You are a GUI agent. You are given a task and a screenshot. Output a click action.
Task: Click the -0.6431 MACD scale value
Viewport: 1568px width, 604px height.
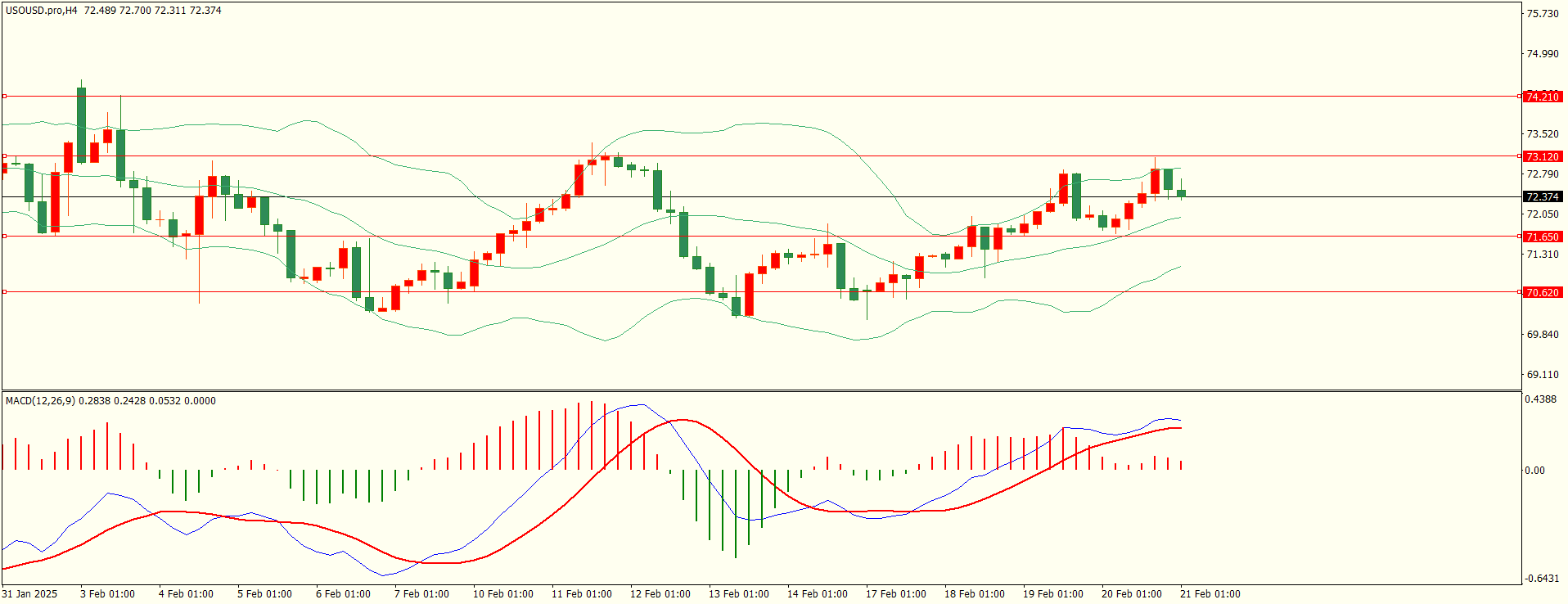click(1542, 579)
